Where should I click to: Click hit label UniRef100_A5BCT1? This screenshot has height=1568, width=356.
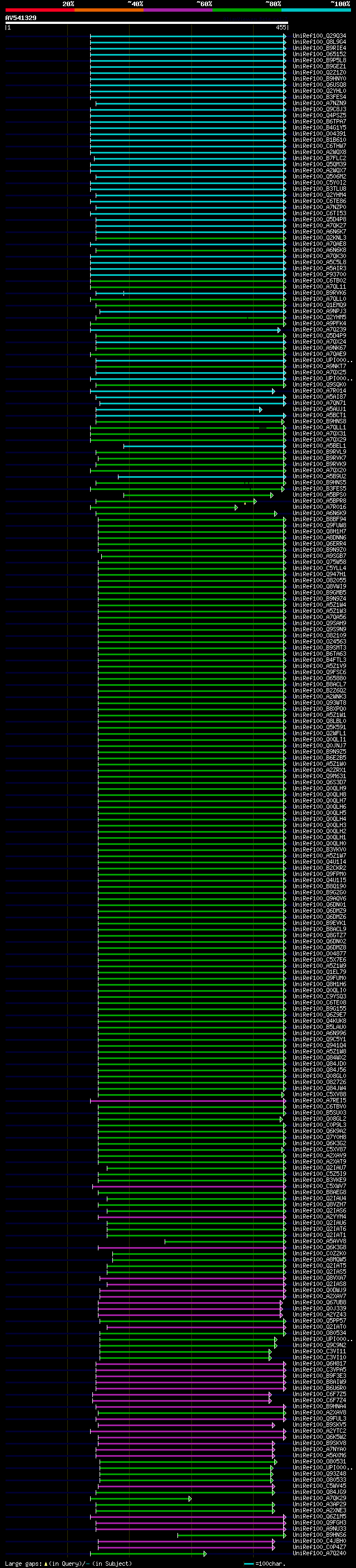[319, 415]
